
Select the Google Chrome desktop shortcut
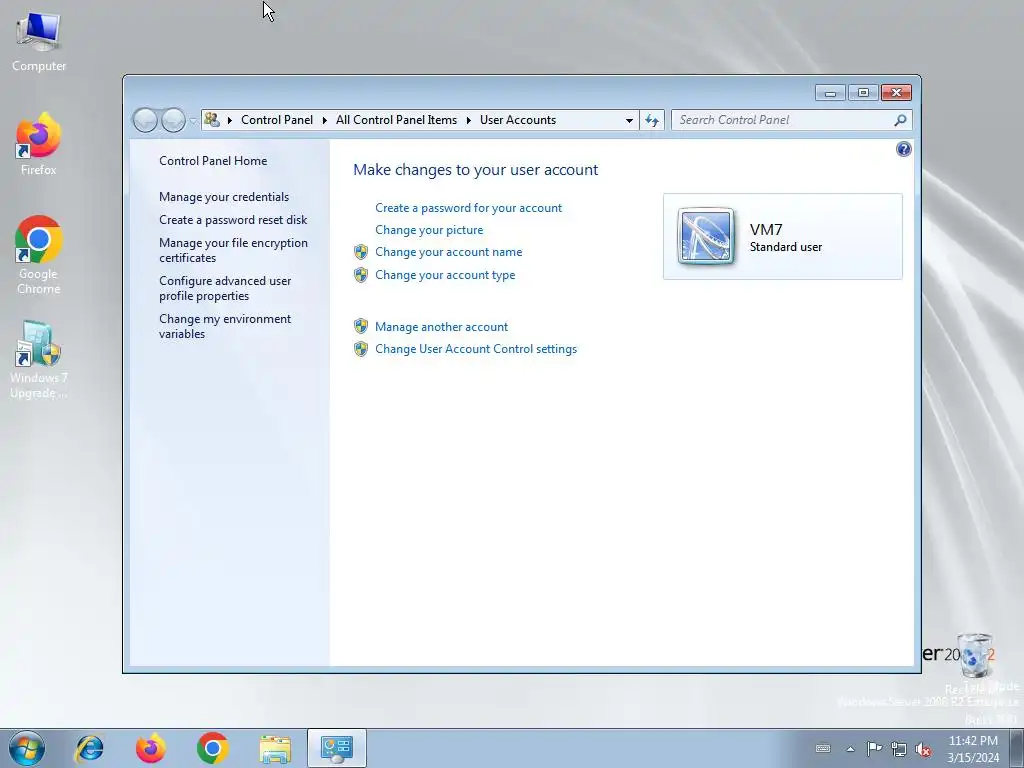click(39, 255)
